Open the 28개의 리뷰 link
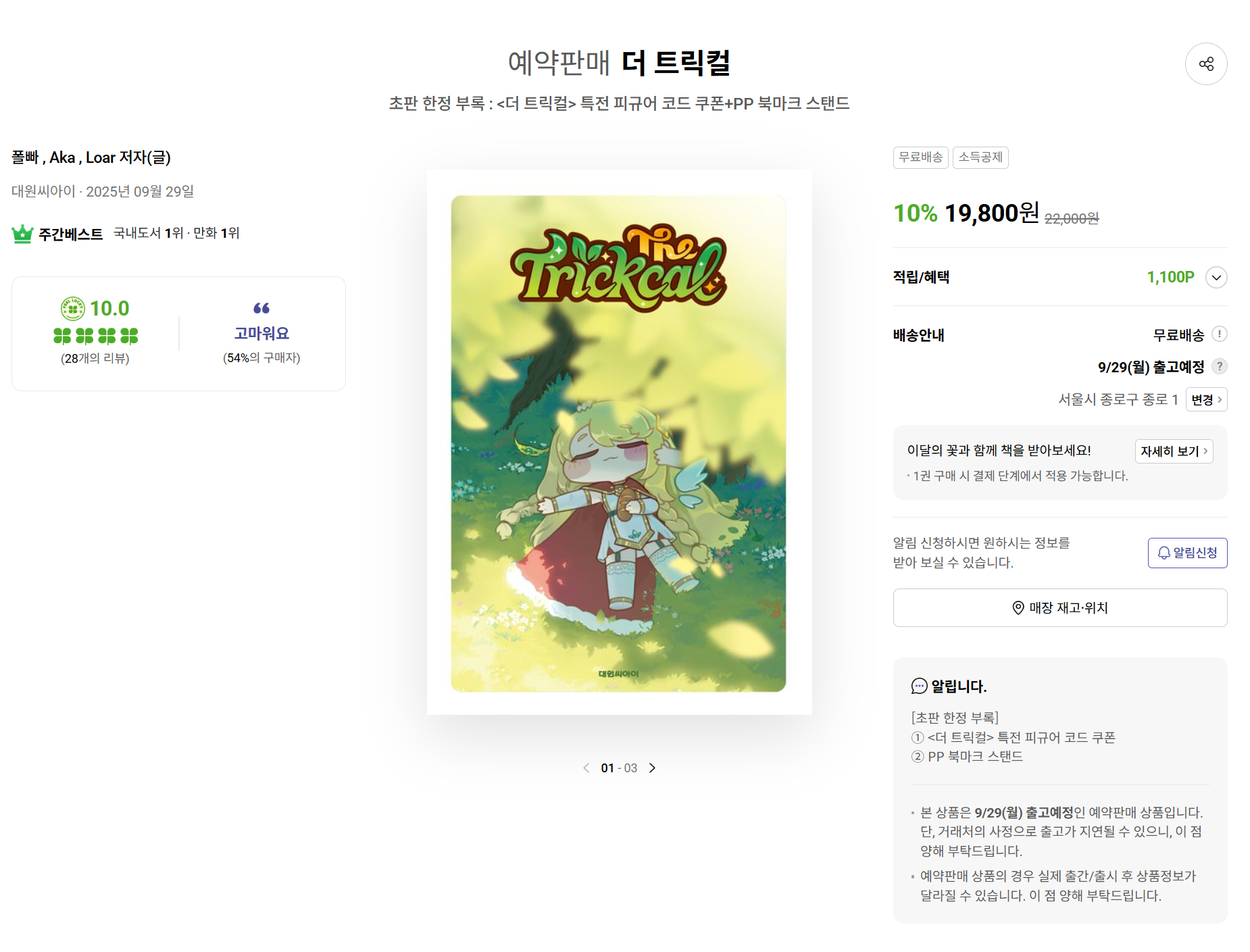Image resolution: width=1250 pixels, height=952 pixels. pyautogui.click(x=95, y=358)
